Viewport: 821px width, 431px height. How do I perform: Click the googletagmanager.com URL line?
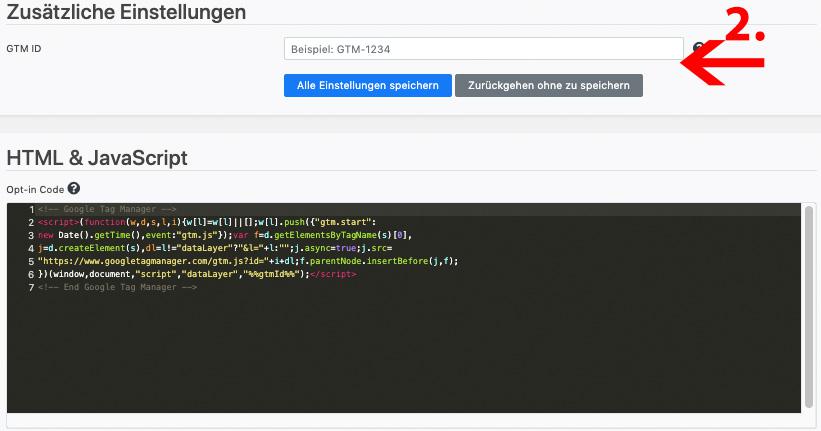pyautogui.click(x=248, y=261)
